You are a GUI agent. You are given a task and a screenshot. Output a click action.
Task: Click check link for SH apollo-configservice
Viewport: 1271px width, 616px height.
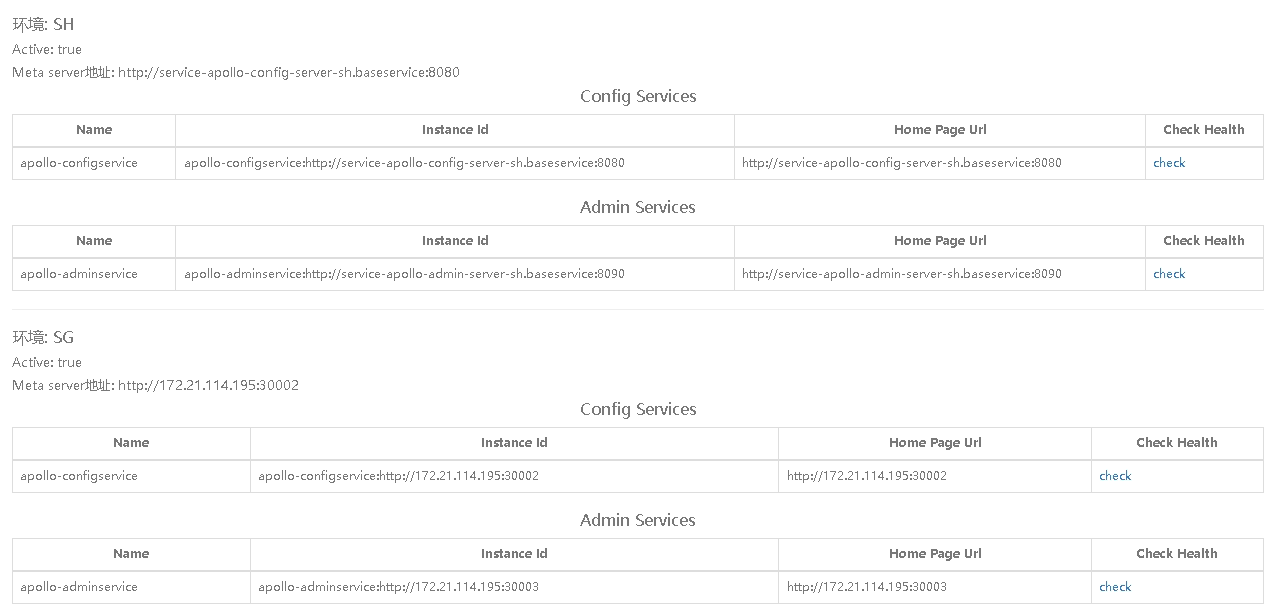point(1168,163)
